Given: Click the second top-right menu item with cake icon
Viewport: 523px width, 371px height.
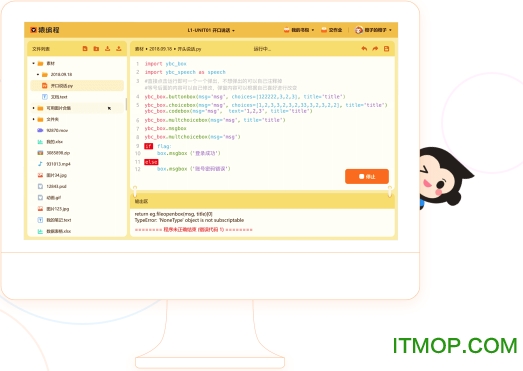Looking at the screenshot, I should click(332, 30).
